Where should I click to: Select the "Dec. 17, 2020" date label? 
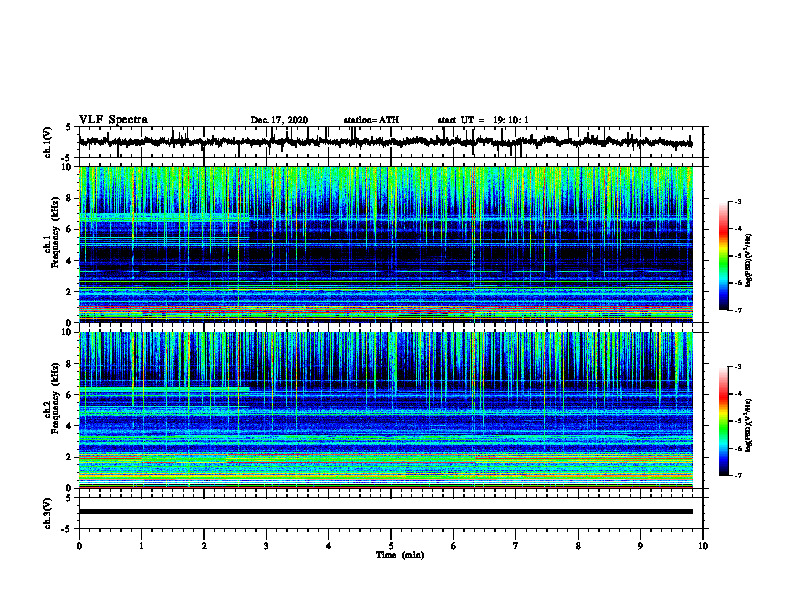pyautogui.click(x=279, y=120)
